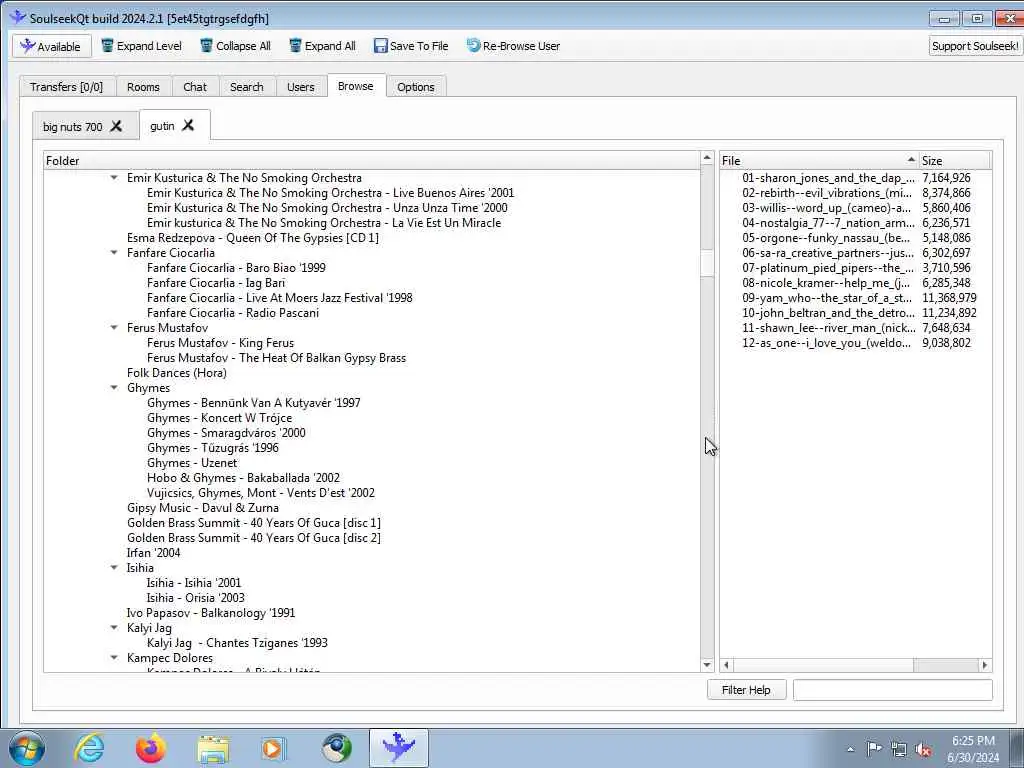Click size value 11,234,892
This screenshot has height=768, width=1024.
pos(950,313)
